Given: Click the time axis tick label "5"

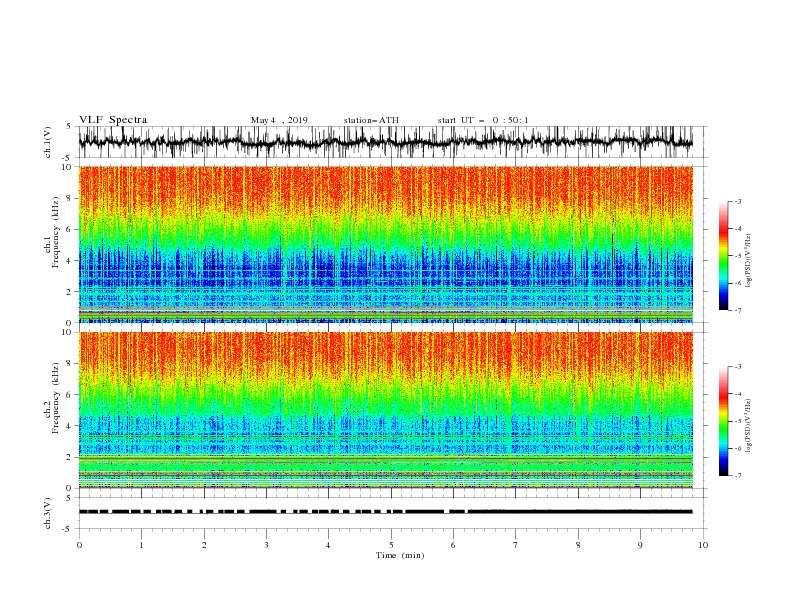Looking at the screenshot, I should [x=391, y=545].
